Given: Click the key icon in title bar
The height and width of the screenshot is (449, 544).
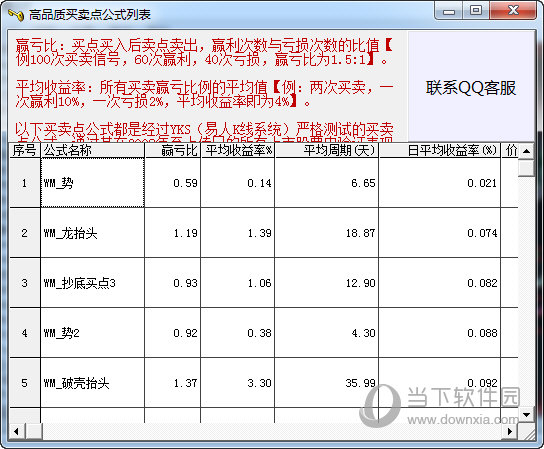Looking at the screenshot, I should pos(16,15).
